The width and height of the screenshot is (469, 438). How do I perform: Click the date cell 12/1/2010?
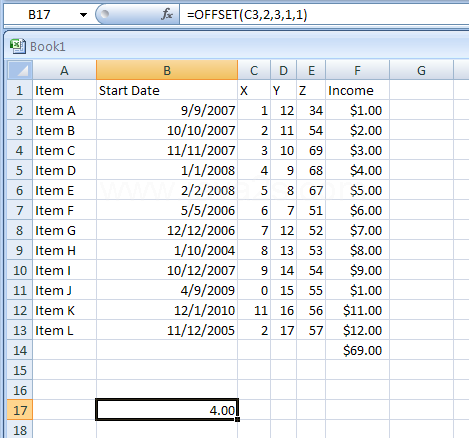click(167, 310)
